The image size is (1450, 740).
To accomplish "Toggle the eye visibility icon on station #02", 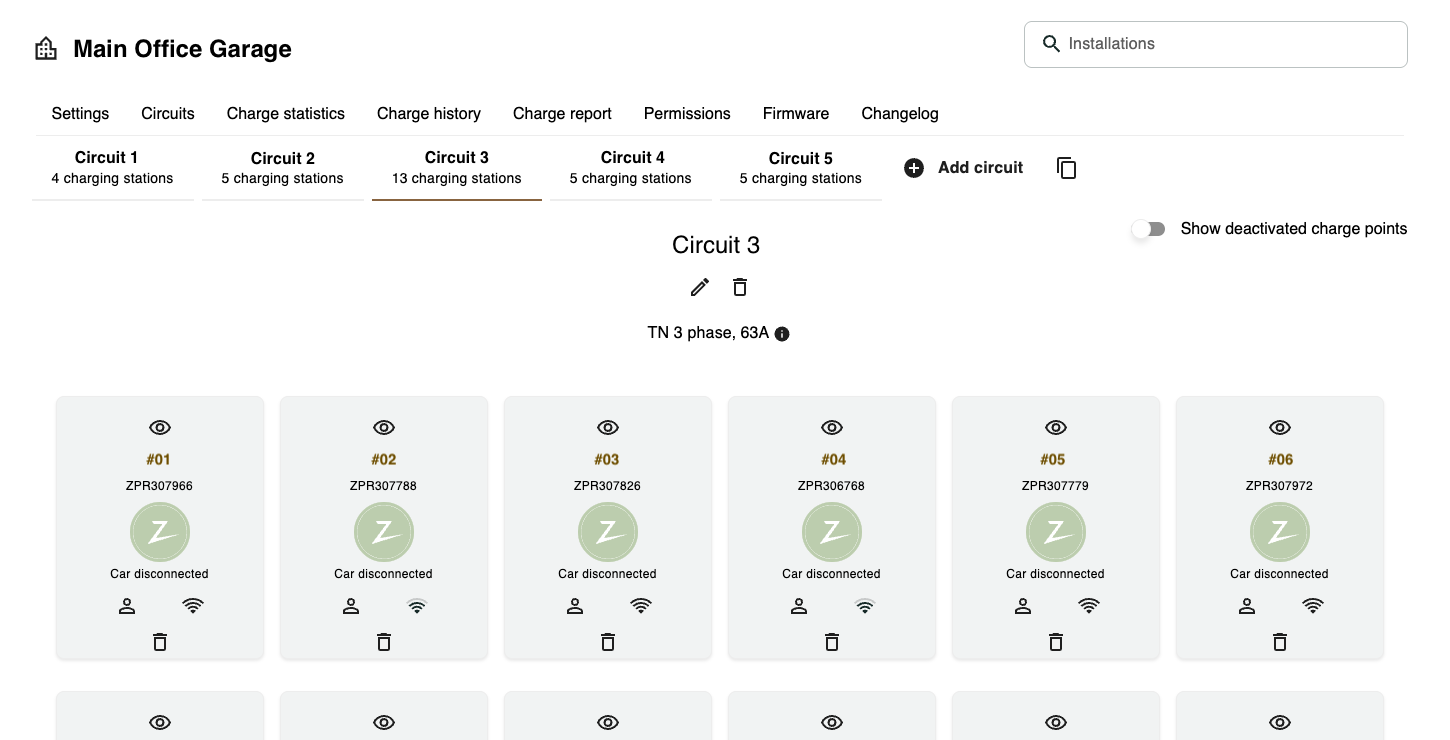I will [384, 428].
